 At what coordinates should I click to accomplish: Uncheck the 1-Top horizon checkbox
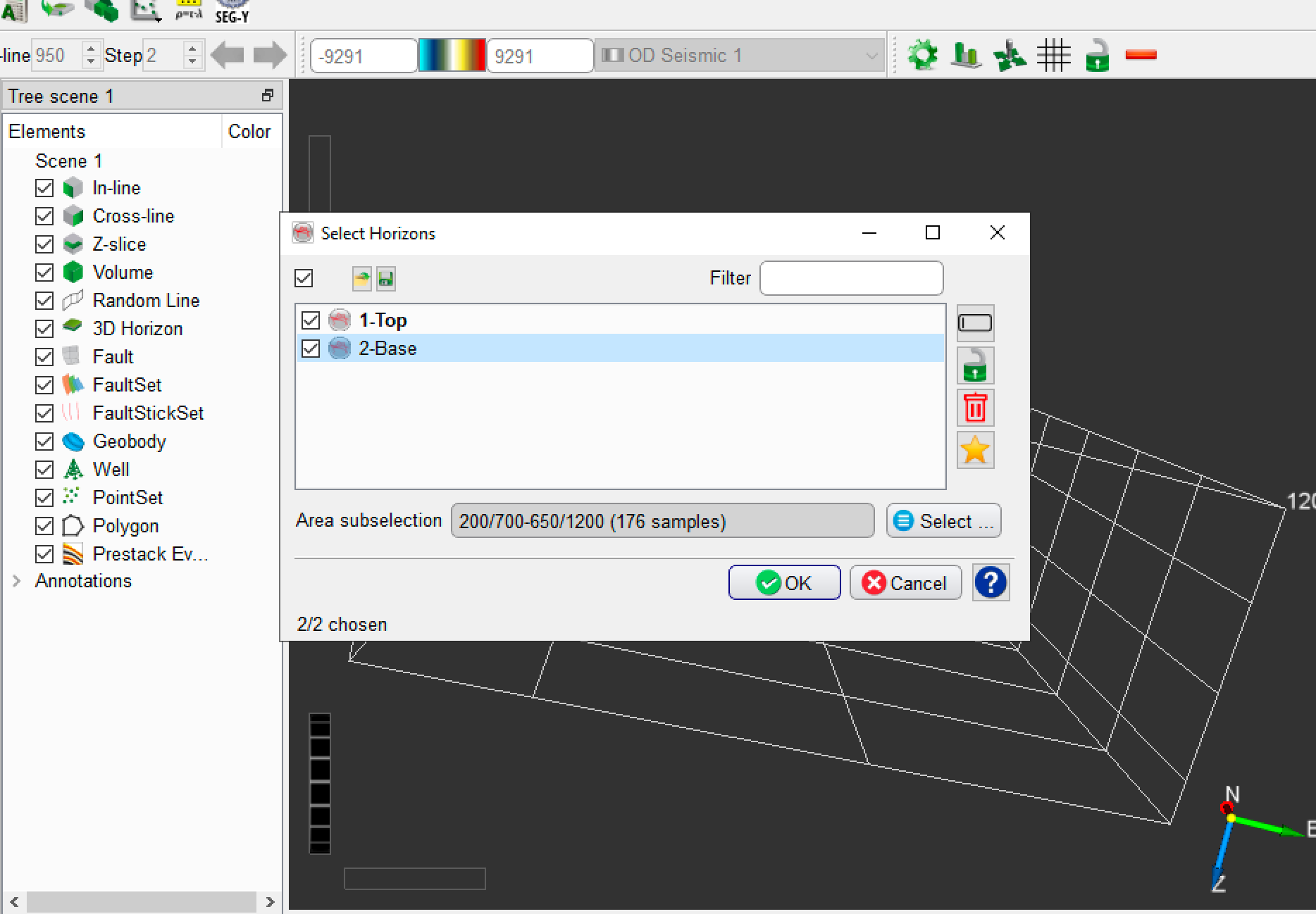point(311,320)
